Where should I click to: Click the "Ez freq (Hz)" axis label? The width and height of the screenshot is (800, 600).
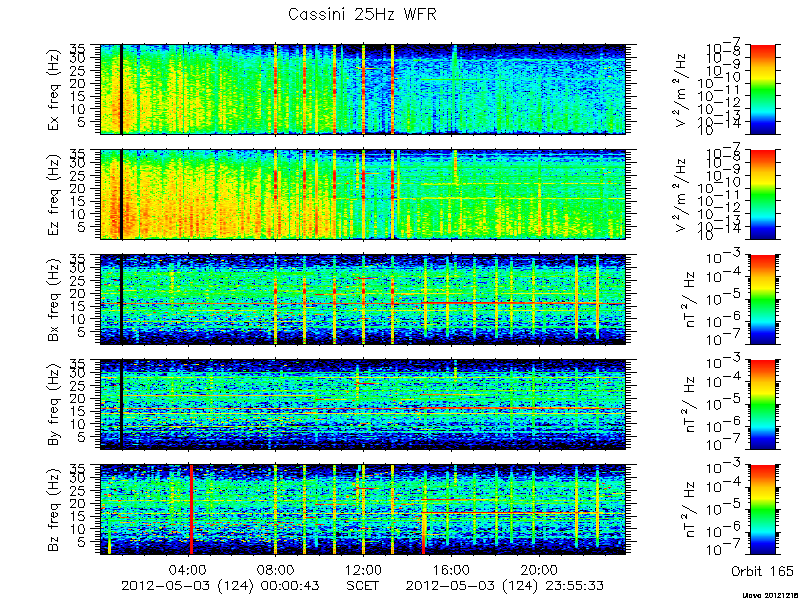click(54, 194)
